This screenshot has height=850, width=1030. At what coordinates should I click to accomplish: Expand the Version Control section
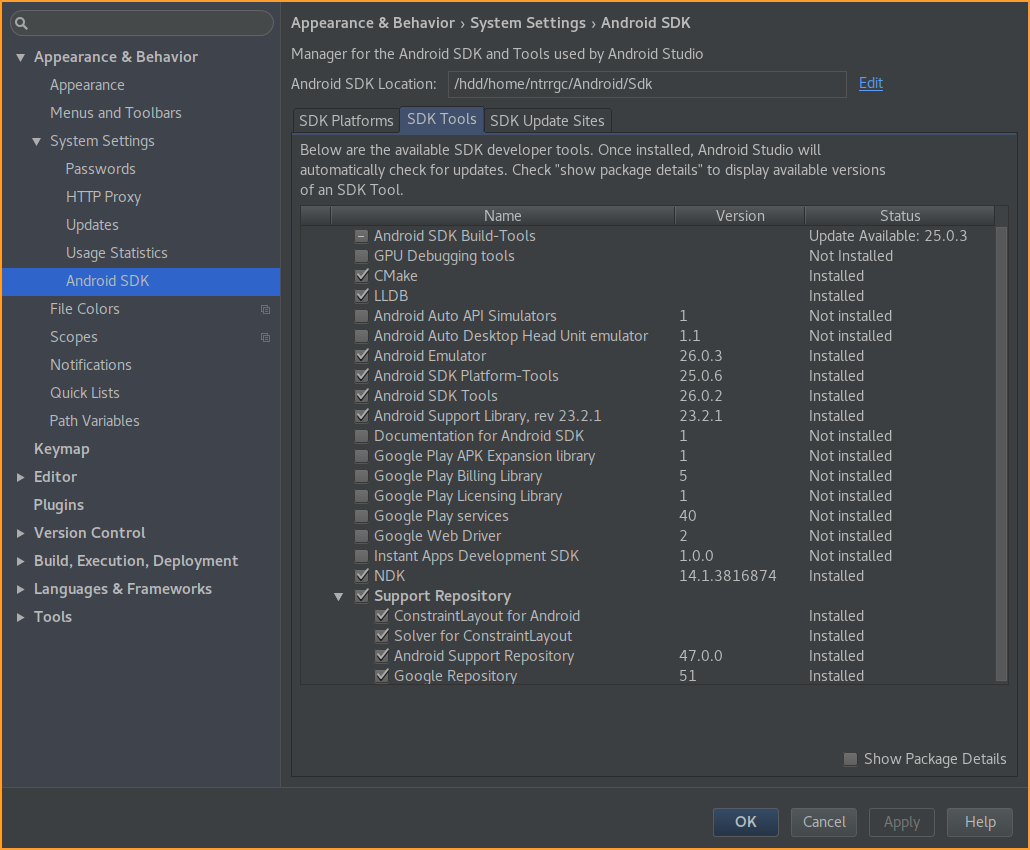tap(20, 533)
